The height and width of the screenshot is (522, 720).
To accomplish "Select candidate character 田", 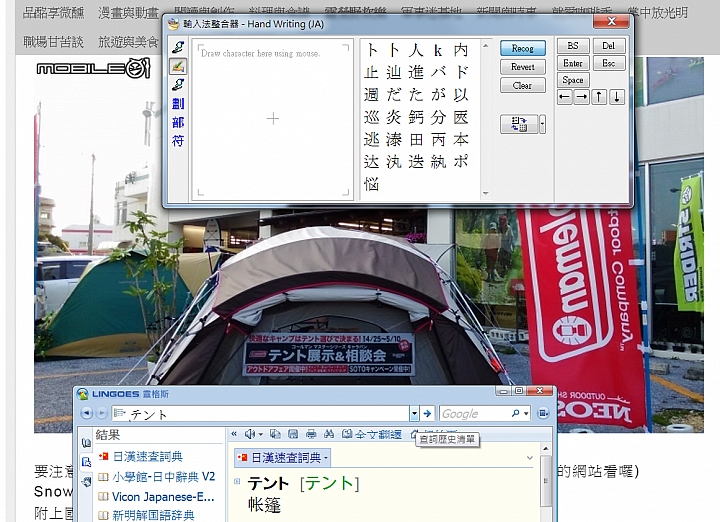I will [416, 140].
